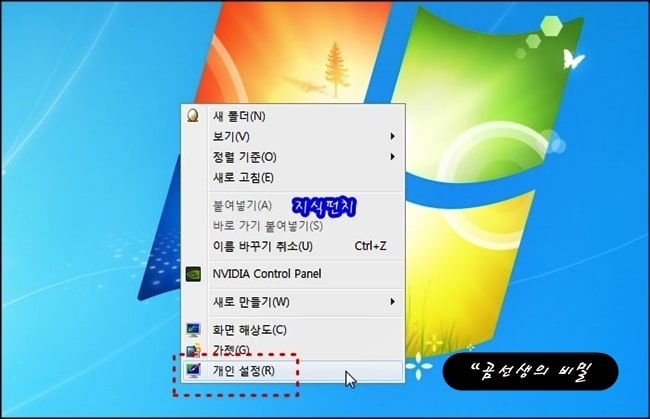This screenshot has width=650, height=419.
Task: Expand the 보기(V) submenu arrow
Action: coord(392,136)
